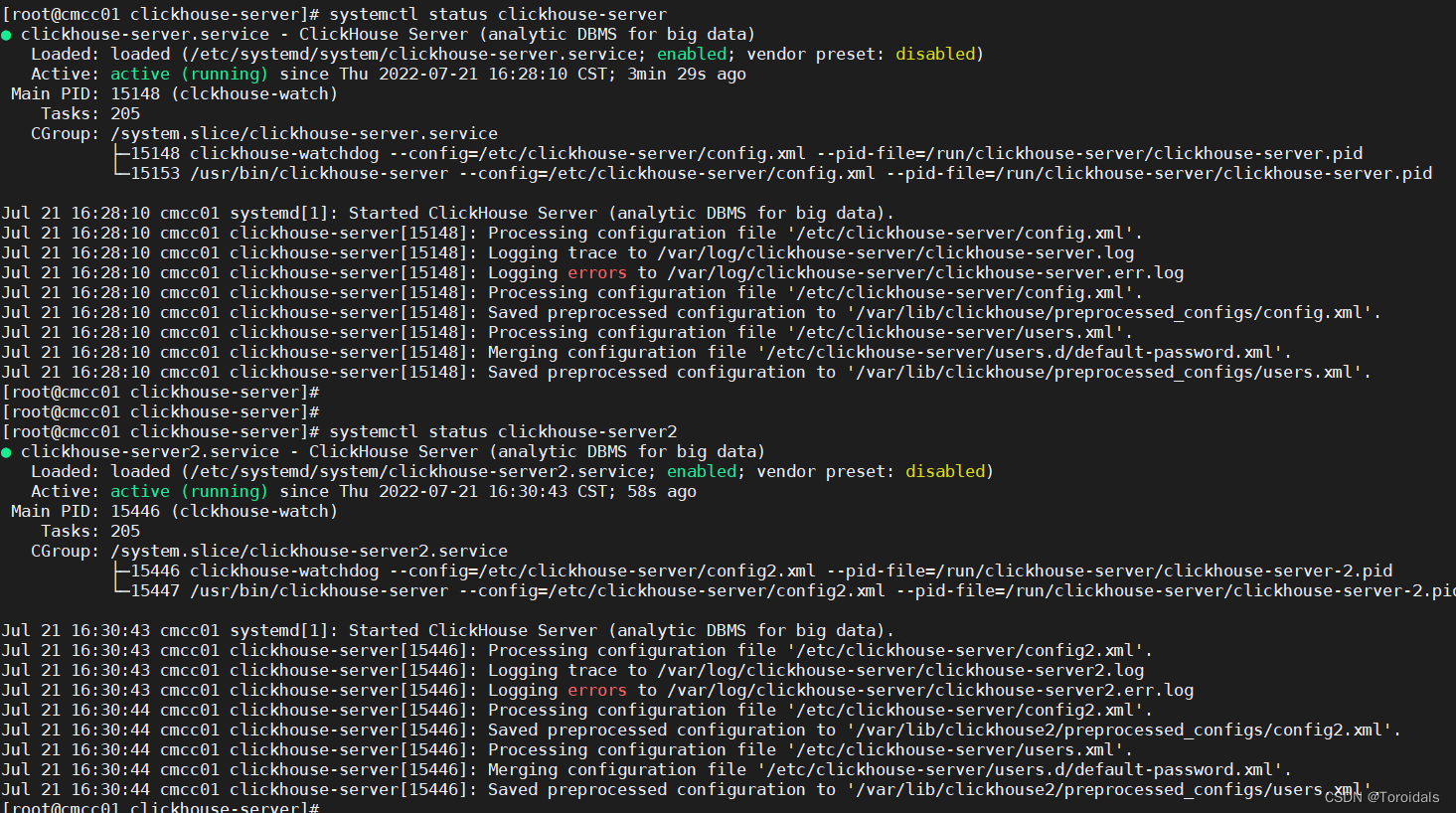This screenshot has width=1456, height=813.
Task: Click the last shell prompt at the bottom
Action: point(159,807)
